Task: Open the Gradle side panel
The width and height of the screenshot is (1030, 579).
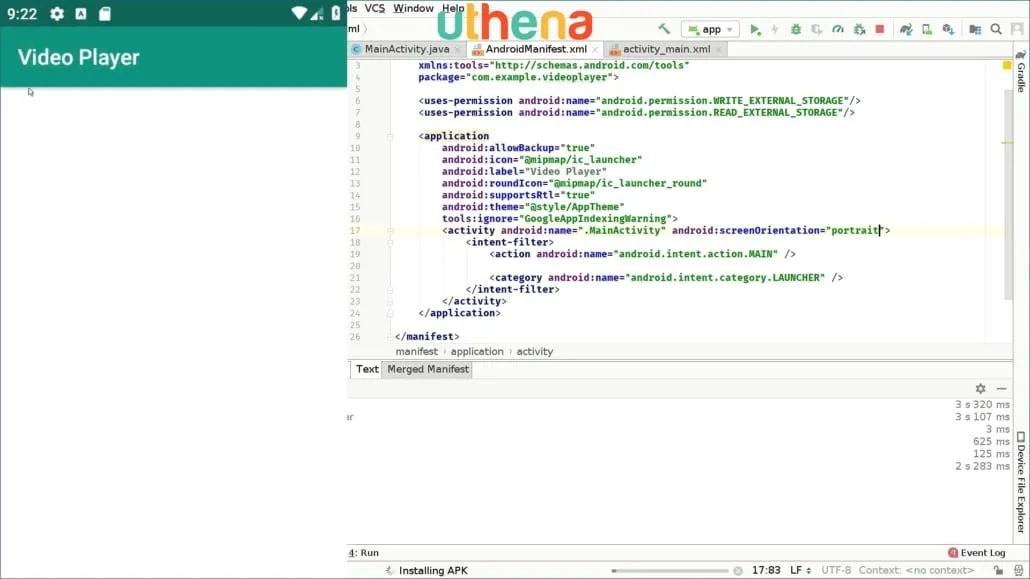Action: pyautogui.click(x=1021, y=71)
